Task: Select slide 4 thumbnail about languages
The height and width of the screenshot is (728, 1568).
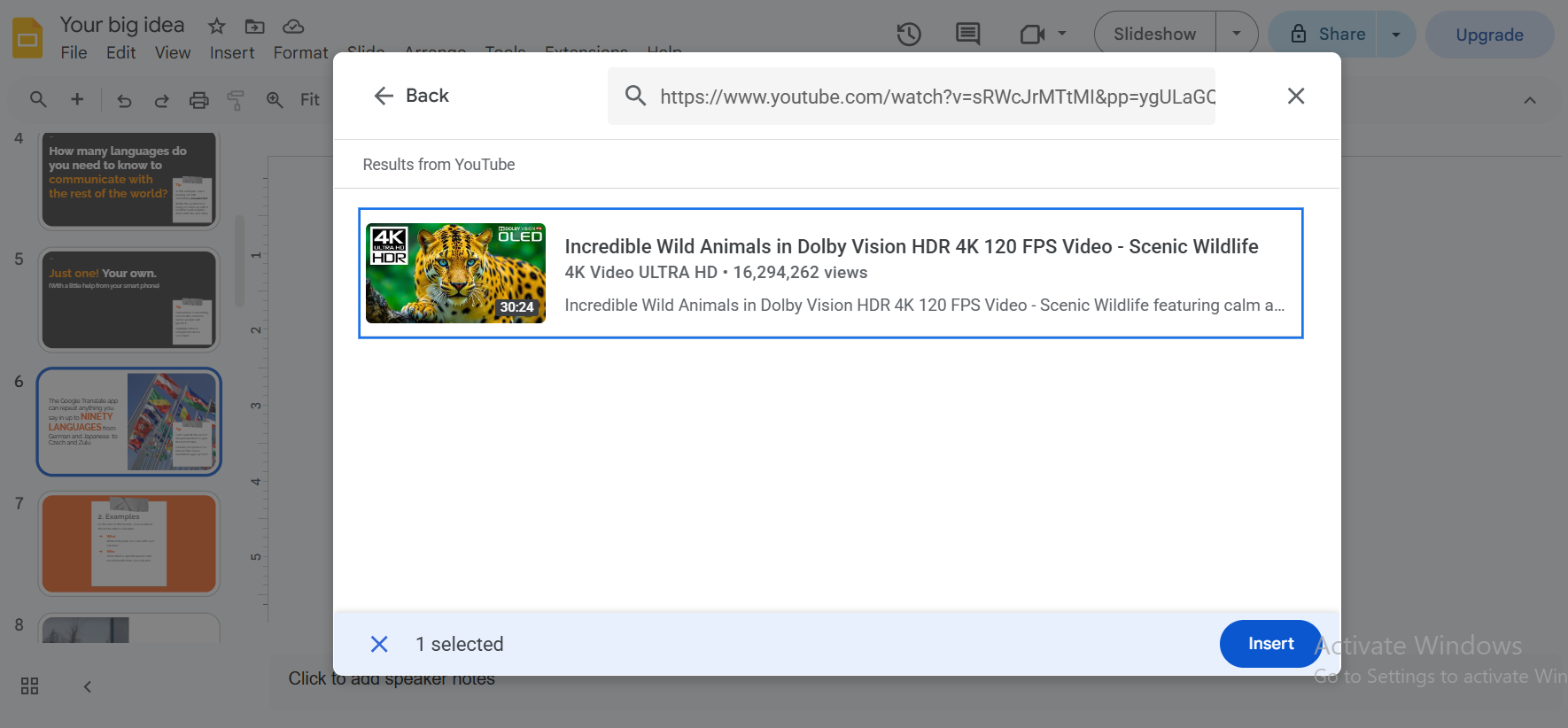Action: (129, 180)
